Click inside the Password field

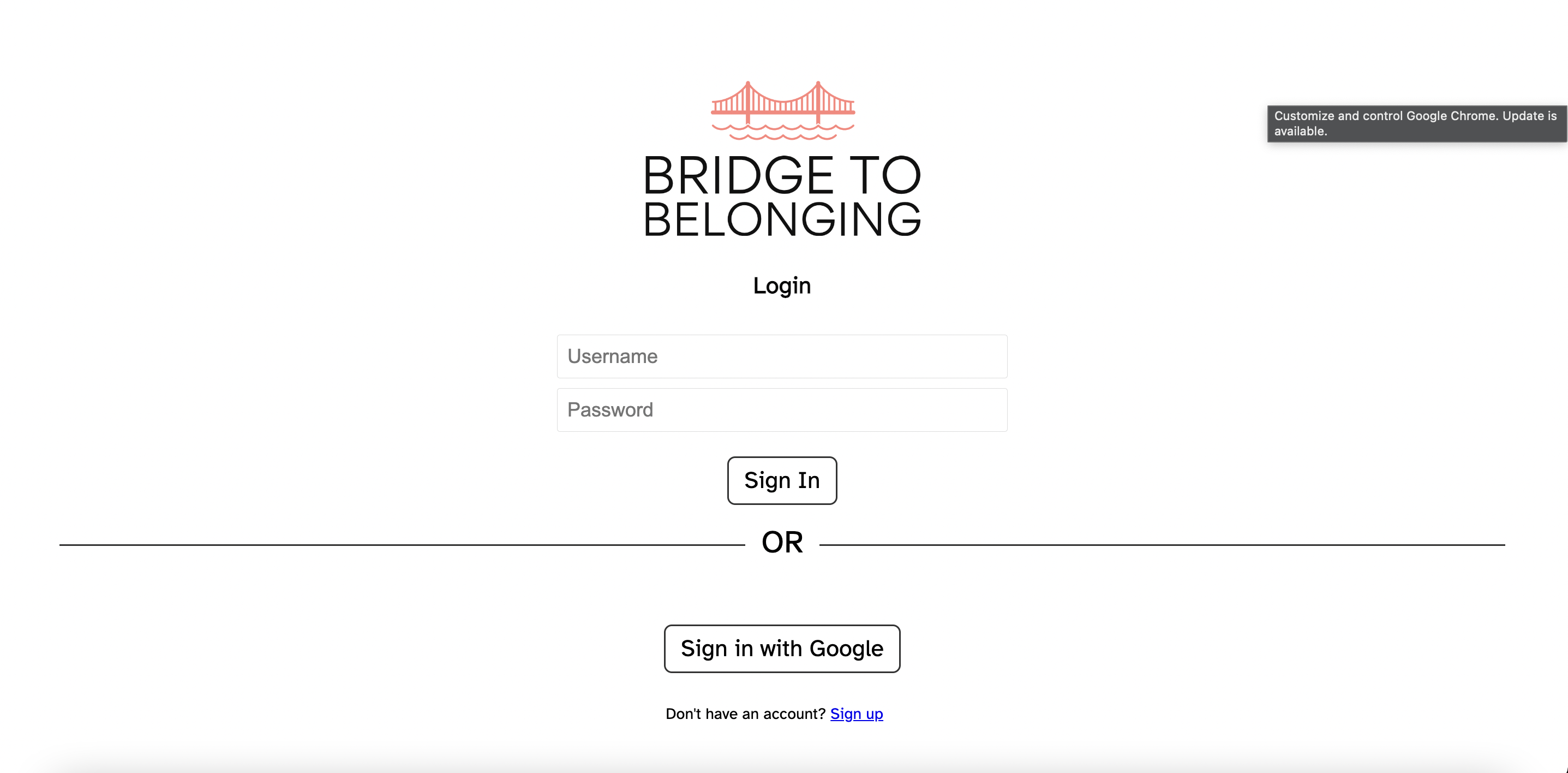coord(782,409)
